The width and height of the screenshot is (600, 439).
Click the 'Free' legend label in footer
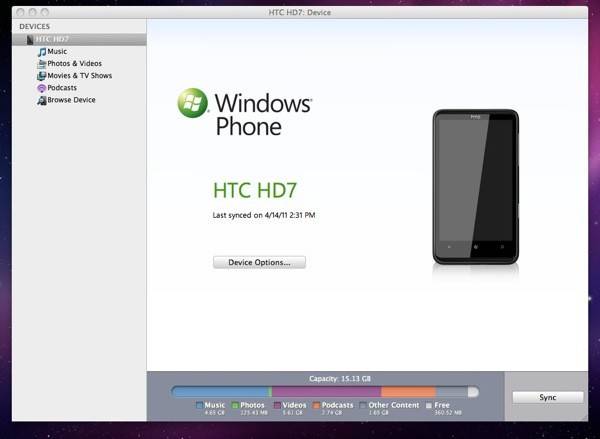pyautogui.click(x=442, y=405)
